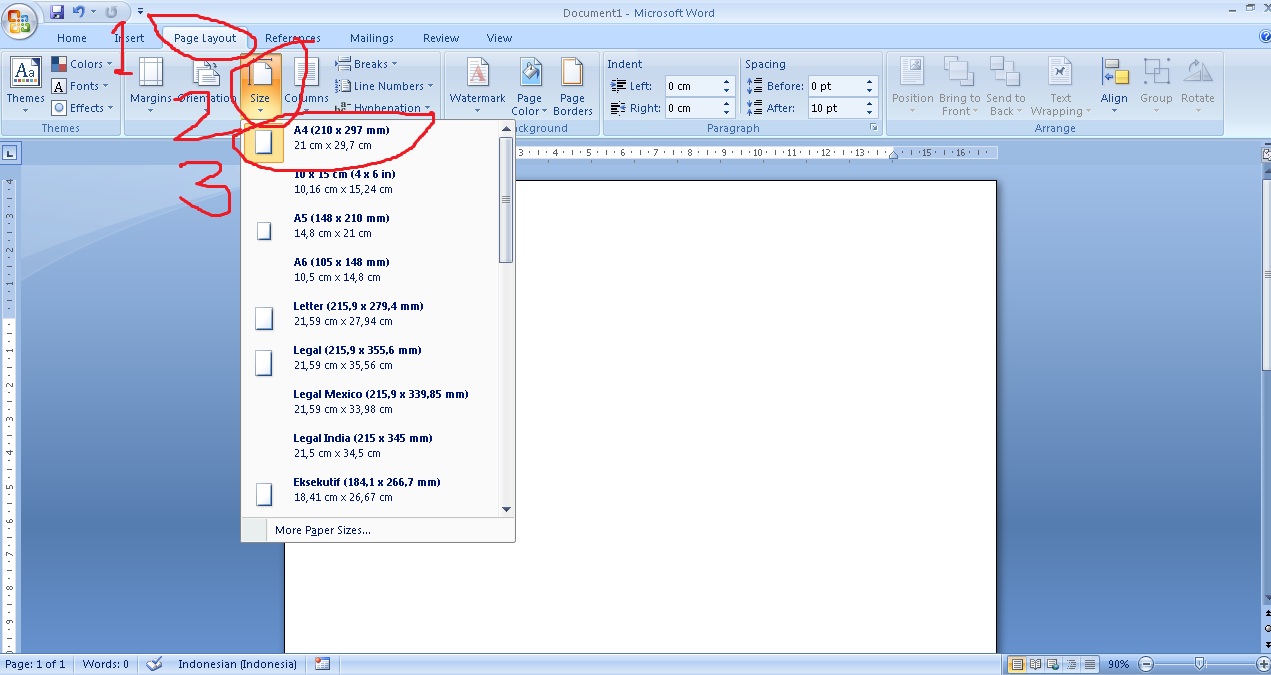Open Page Color picker
This screenshot has width=1271, height=675.
click(x=529, y=86)
